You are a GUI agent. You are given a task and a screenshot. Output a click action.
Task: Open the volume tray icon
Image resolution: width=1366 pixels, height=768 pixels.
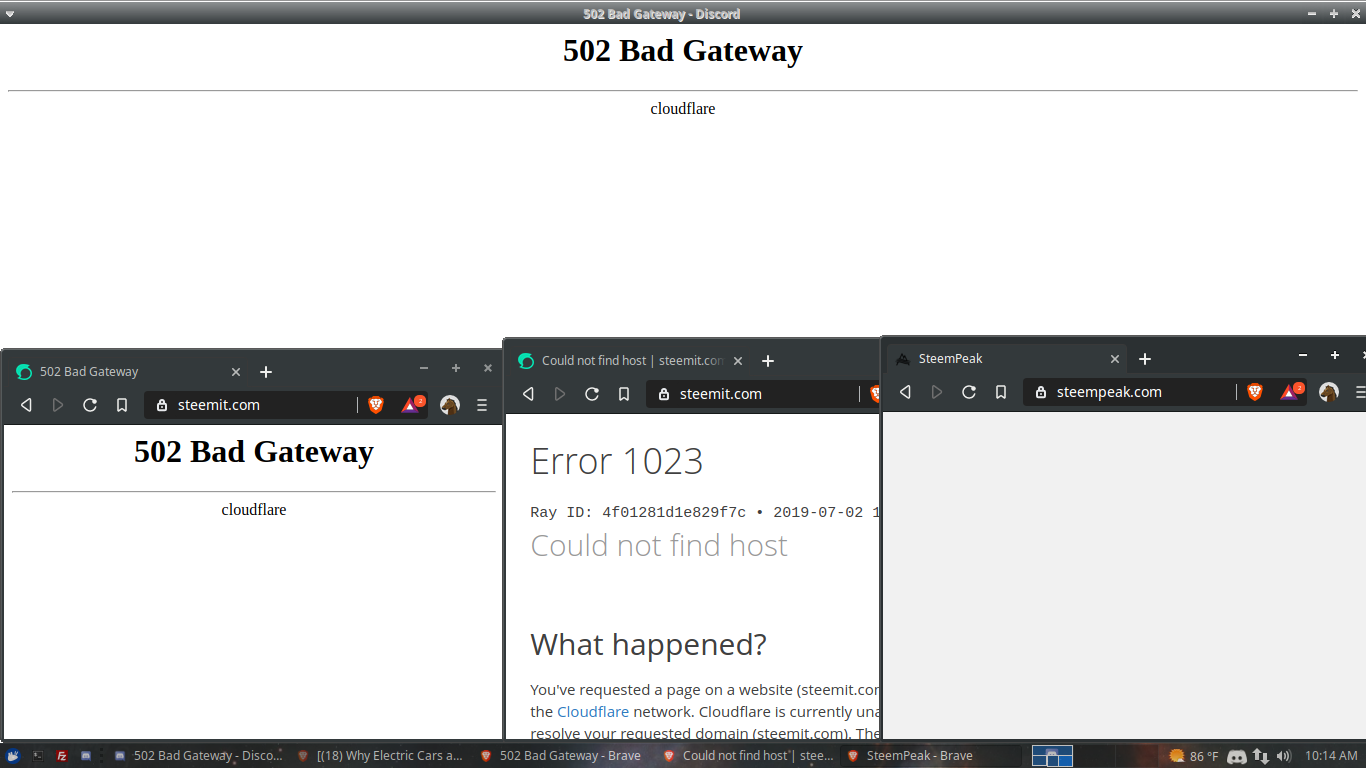(1284, 756)
